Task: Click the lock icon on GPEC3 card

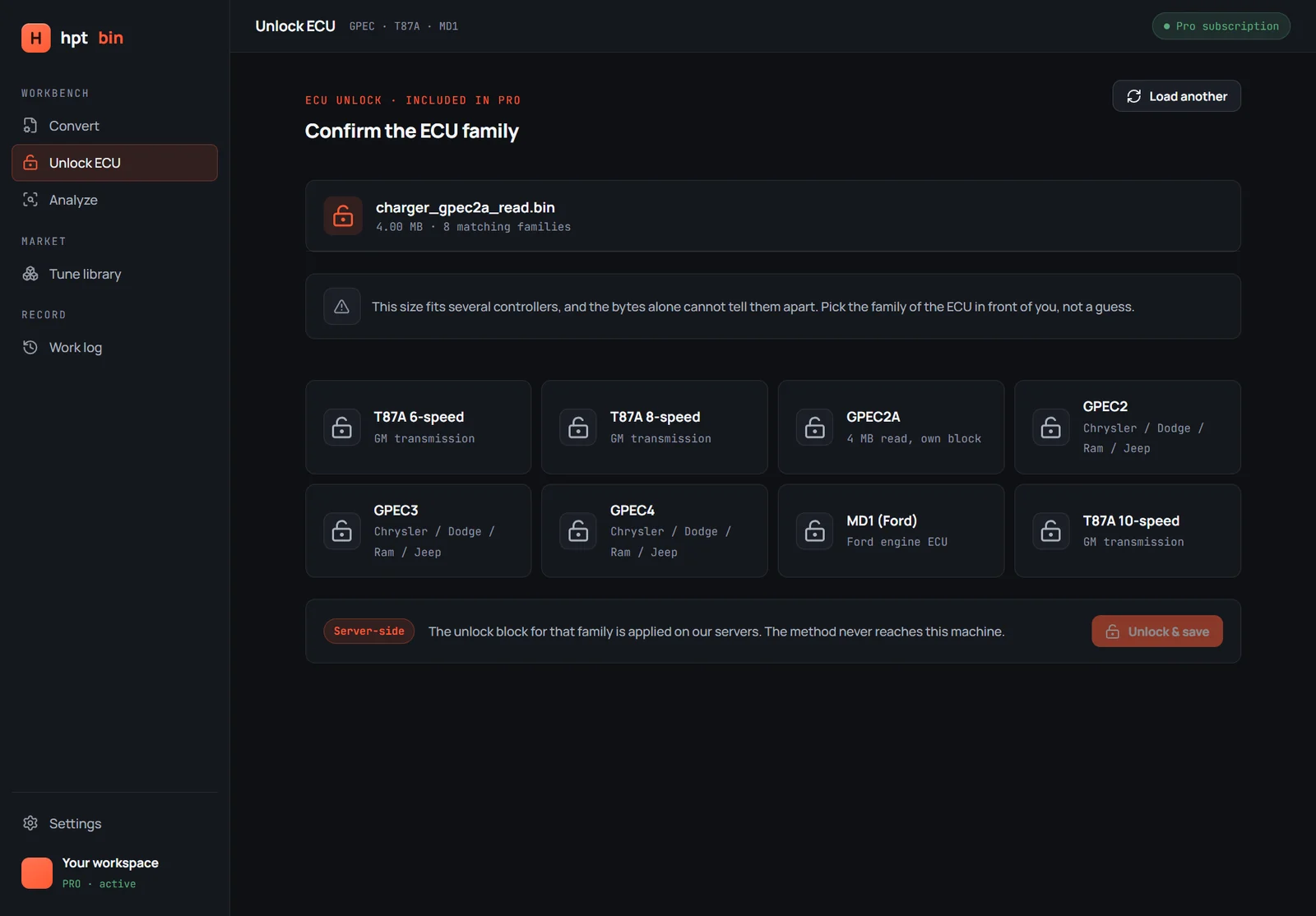Action: [342, 531]
